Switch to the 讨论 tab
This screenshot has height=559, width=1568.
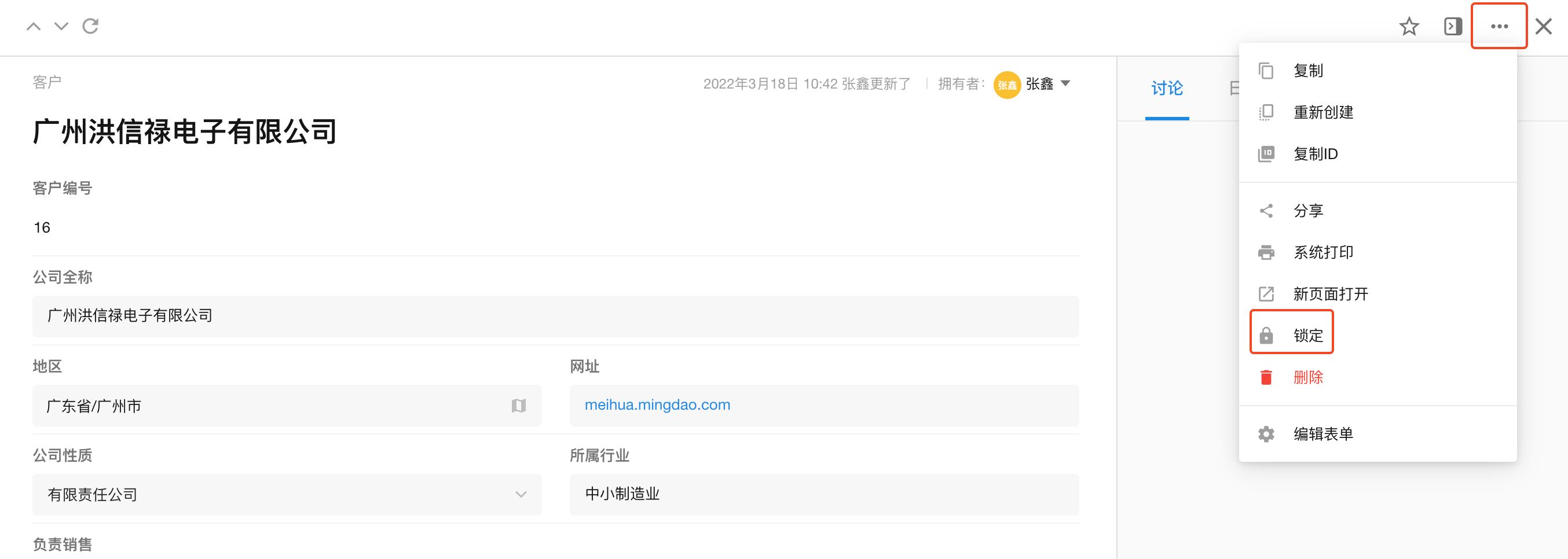click(x=1166, y=89)
